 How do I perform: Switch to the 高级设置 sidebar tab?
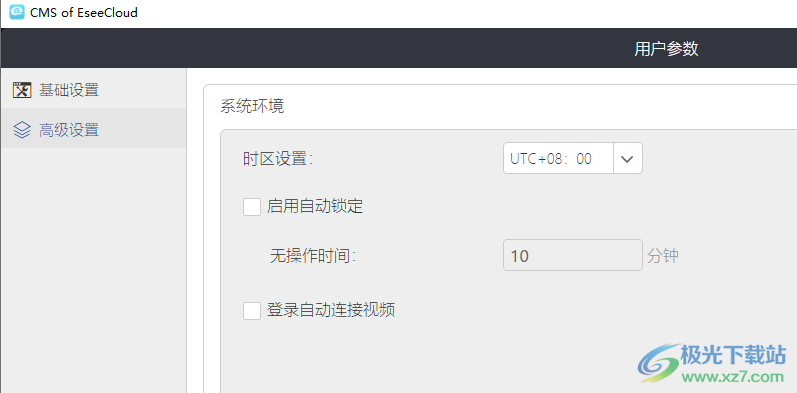[x=93, y=128]
